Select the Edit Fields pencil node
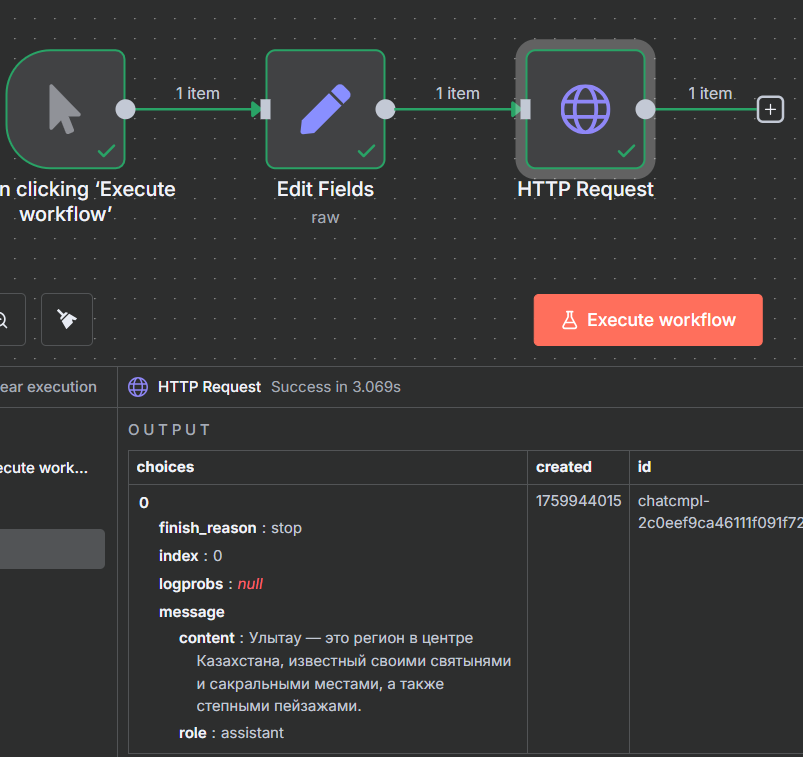Image resolution: width=803 pixels, height=757 pixels. (325, 108)
